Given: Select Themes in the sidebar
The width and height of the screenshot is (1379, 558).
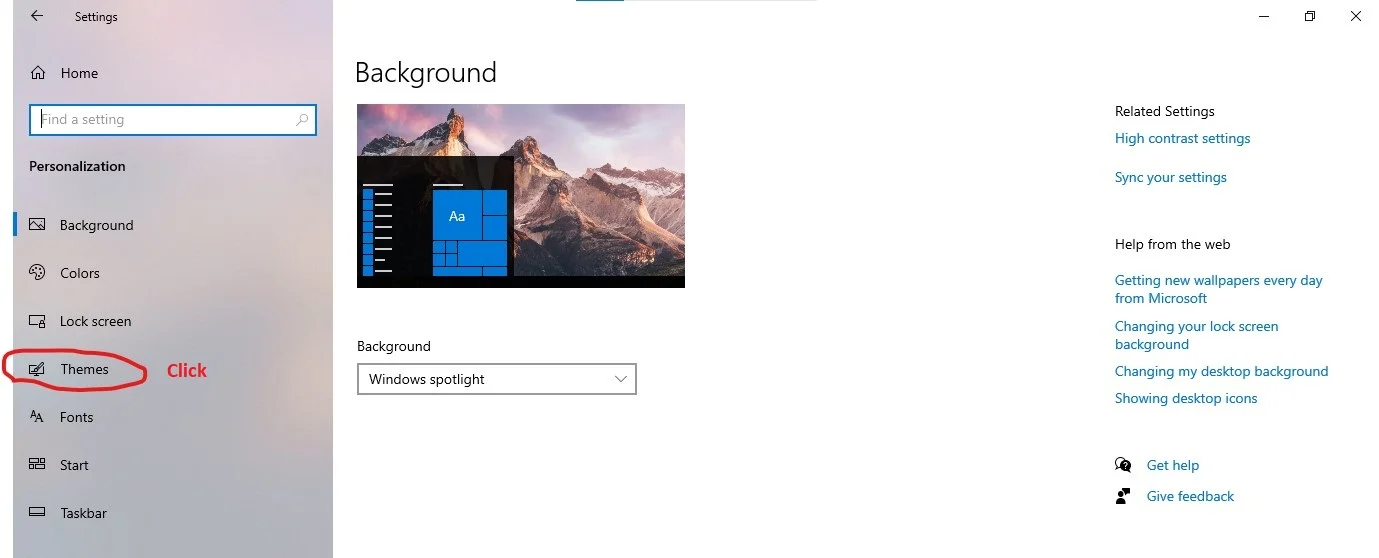Looking at the screenshot, I should point(173,369).
